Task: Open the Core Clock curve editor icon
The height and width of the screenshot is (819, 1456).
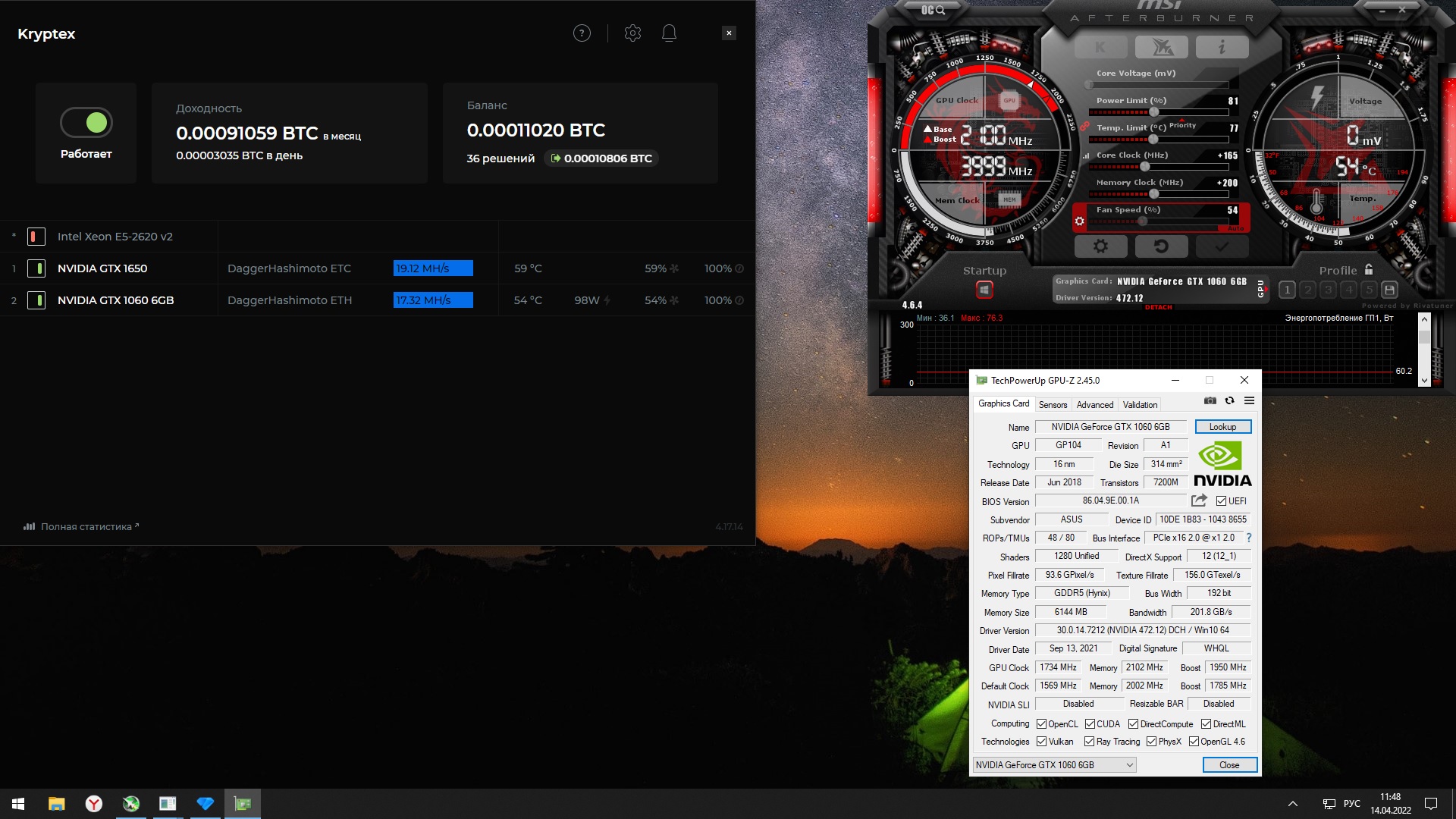Action: [x=1086, y=156]
